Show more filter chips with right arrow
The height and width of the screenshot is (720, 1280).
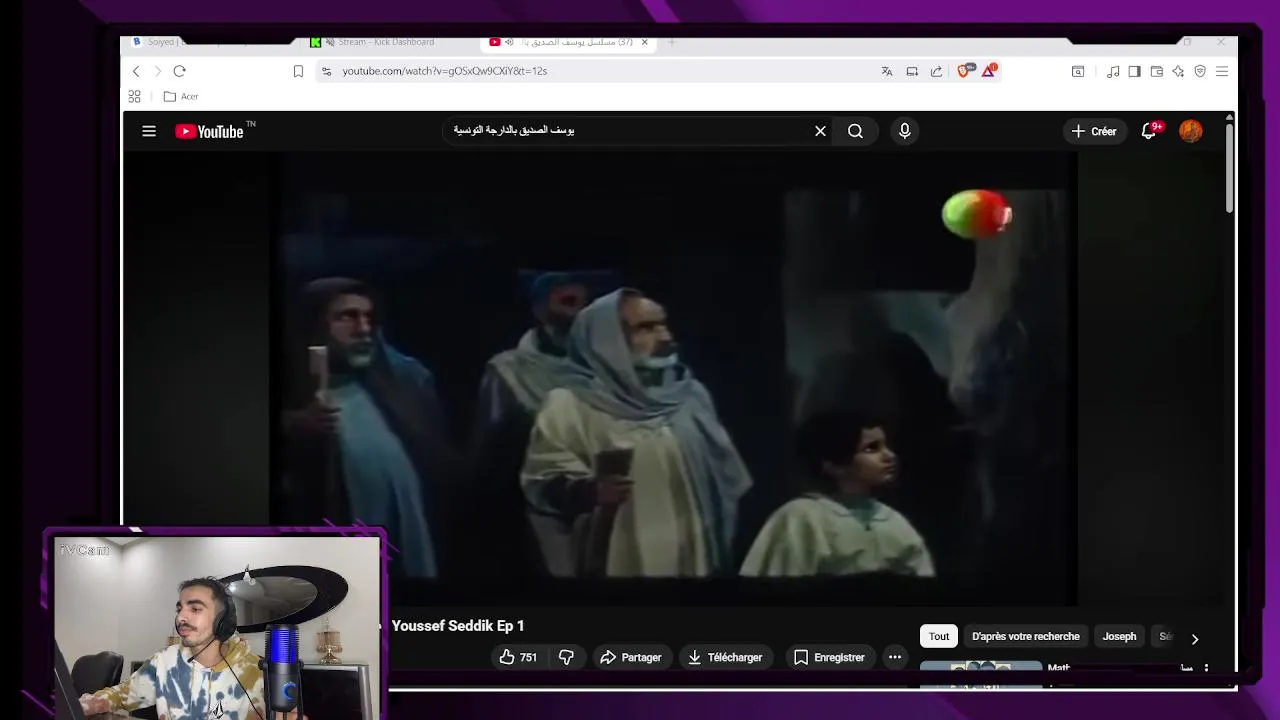click(x=1194, y=638)
